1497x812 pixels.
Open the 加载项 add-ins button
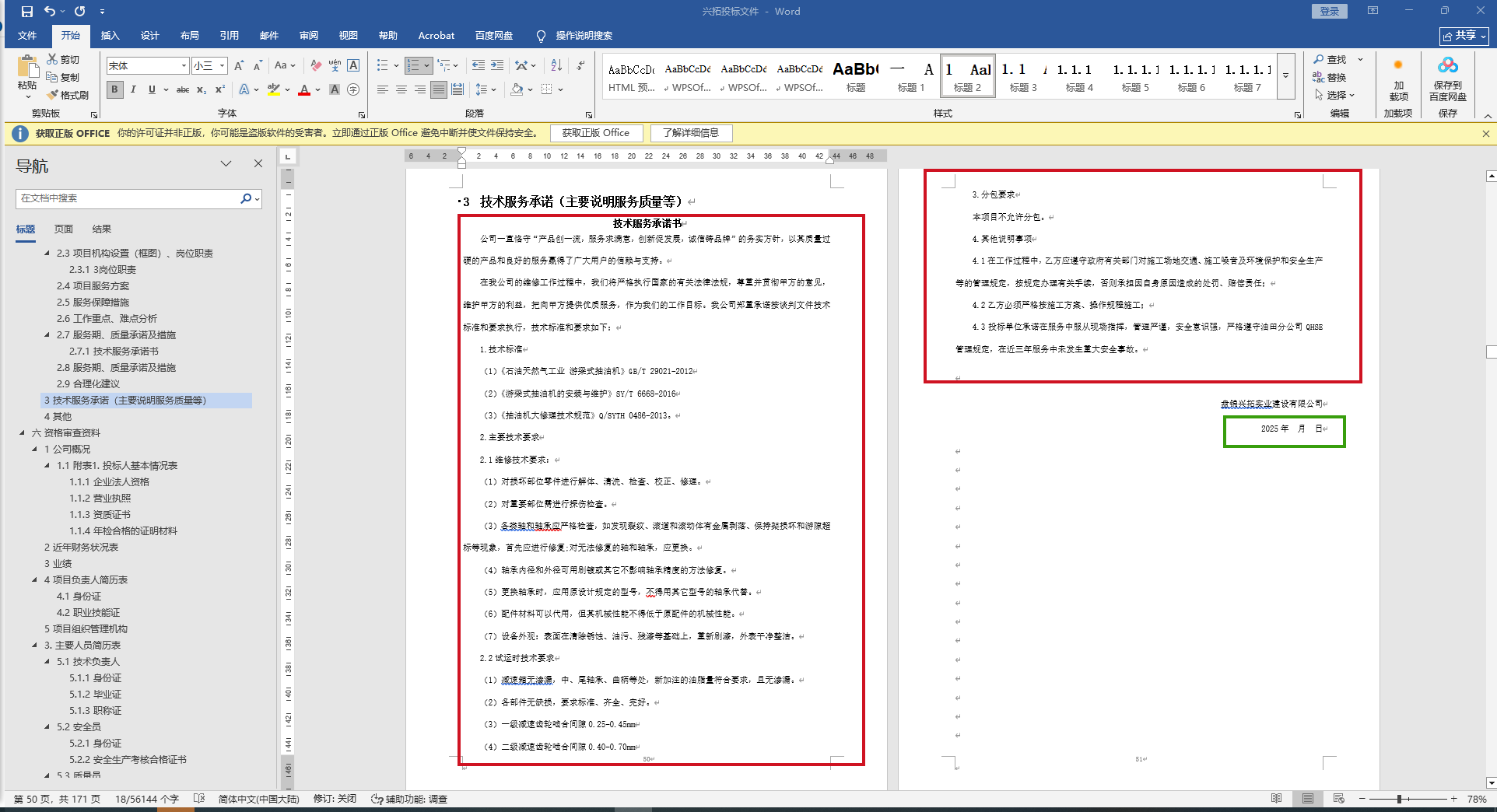click(x=1398, y=80)
